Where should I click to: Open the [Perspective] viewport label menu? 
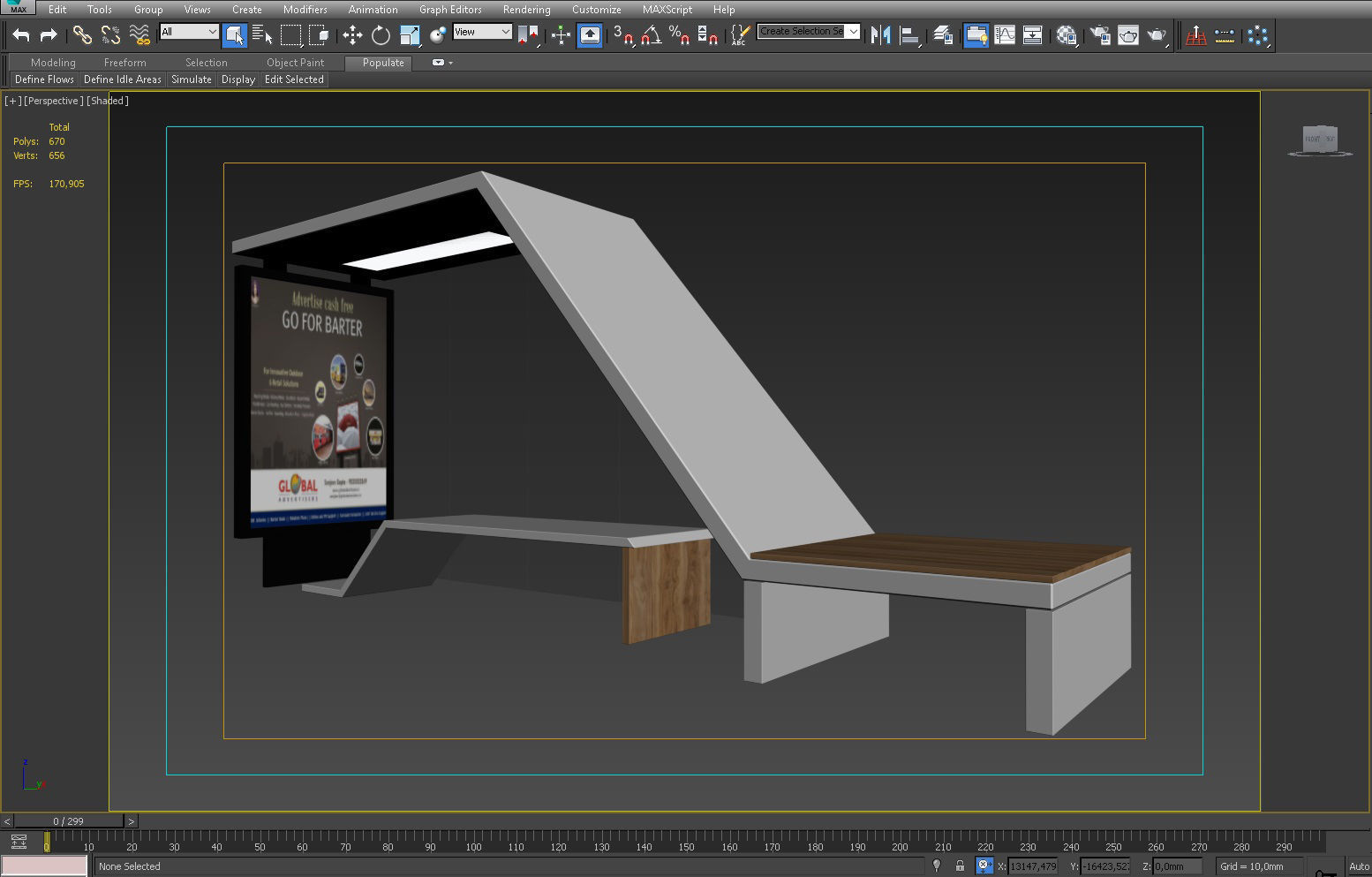point(54,101)
